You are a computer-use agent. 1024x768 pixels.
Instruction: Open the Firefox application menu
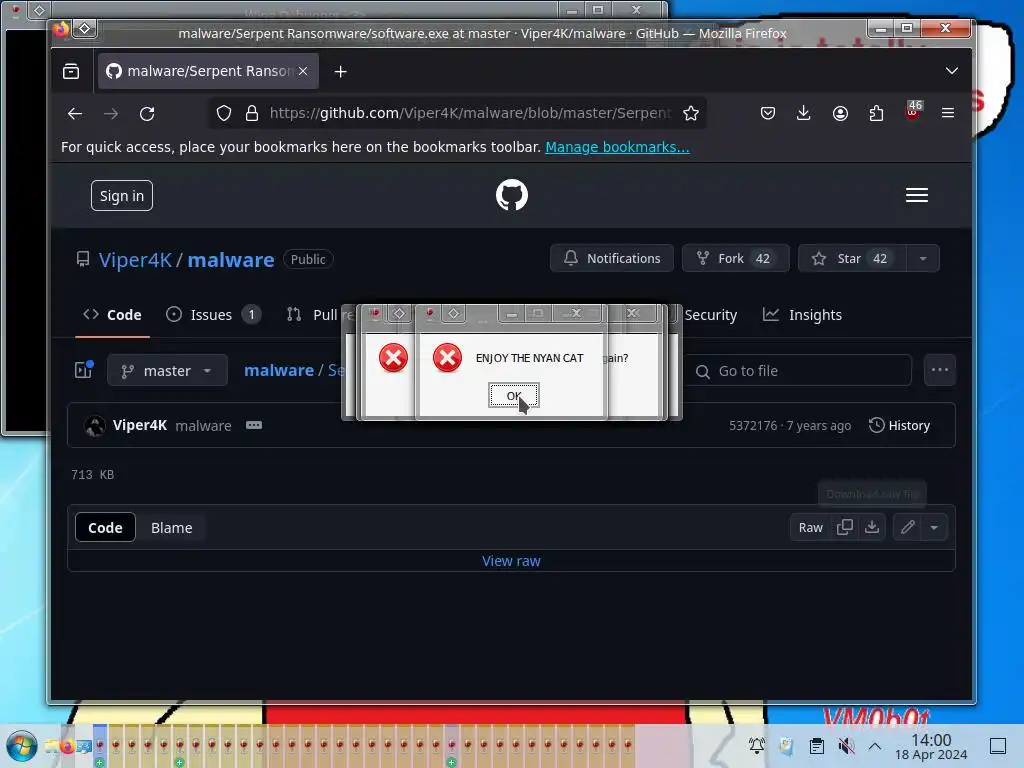(948, 113)
